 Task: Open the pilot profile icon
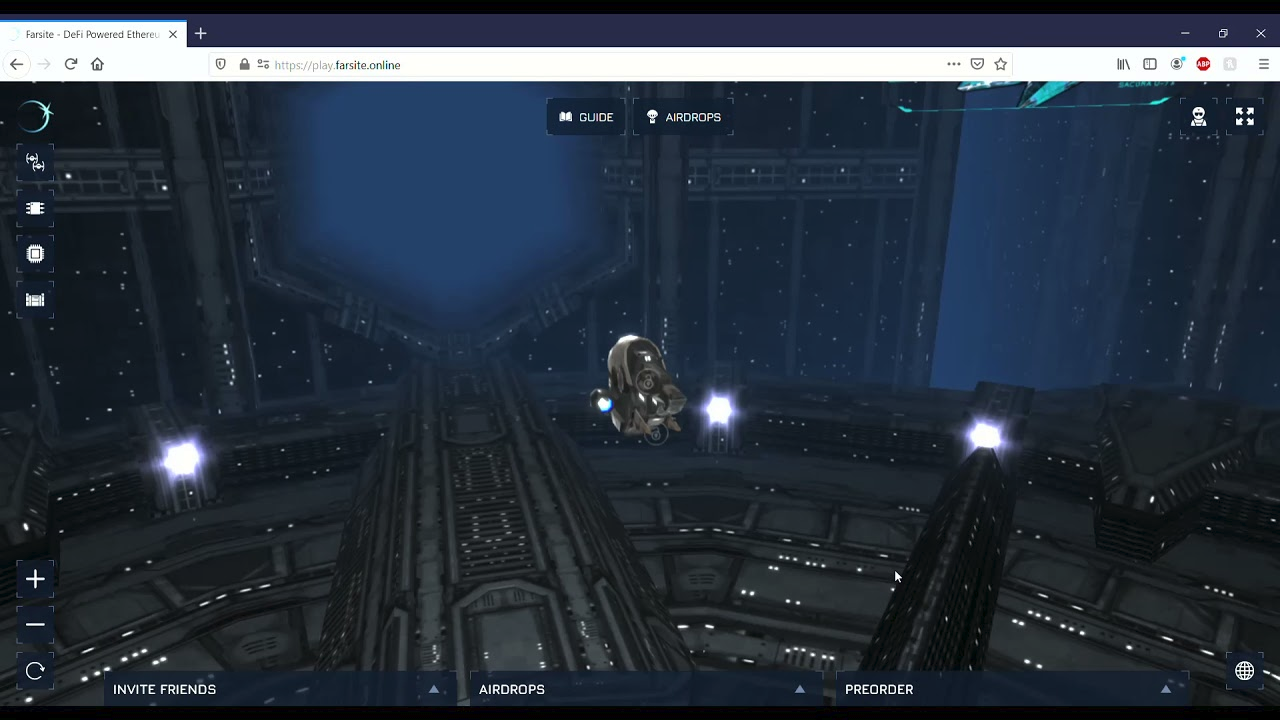coord(1198,117)
